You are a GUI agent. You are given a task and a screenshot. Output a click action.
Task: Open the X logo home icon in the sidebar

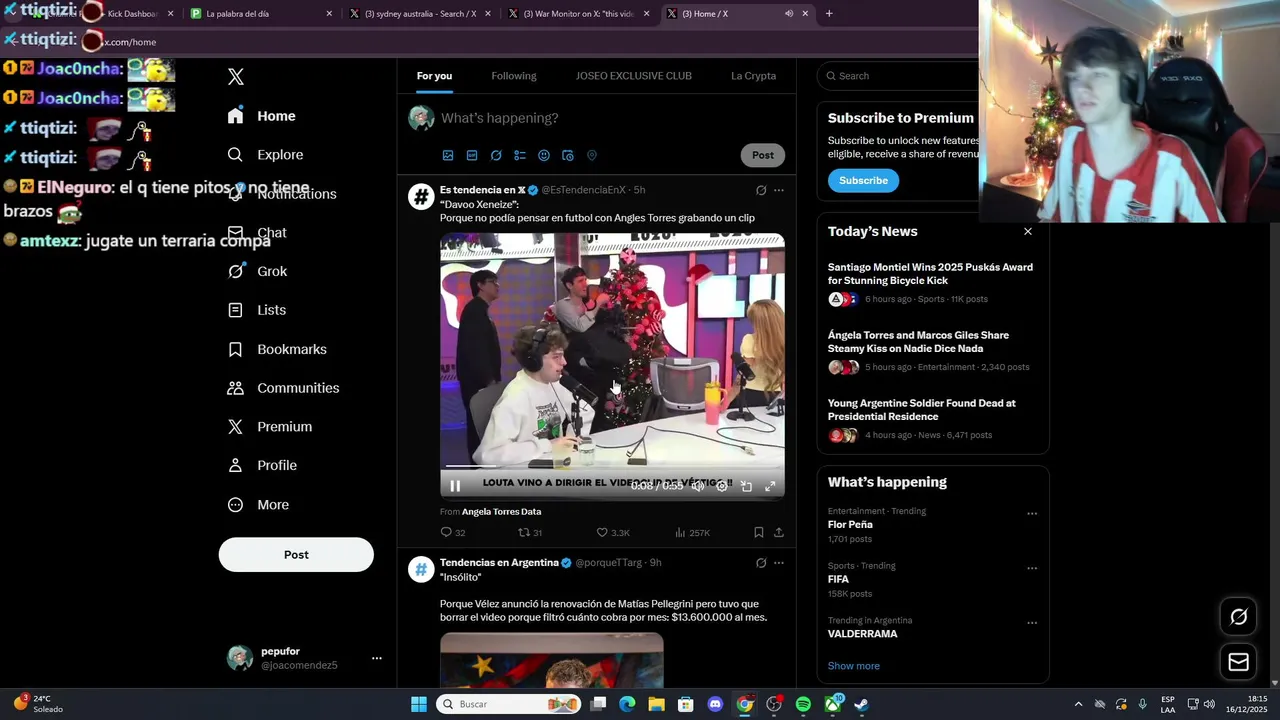pos(236,77)
